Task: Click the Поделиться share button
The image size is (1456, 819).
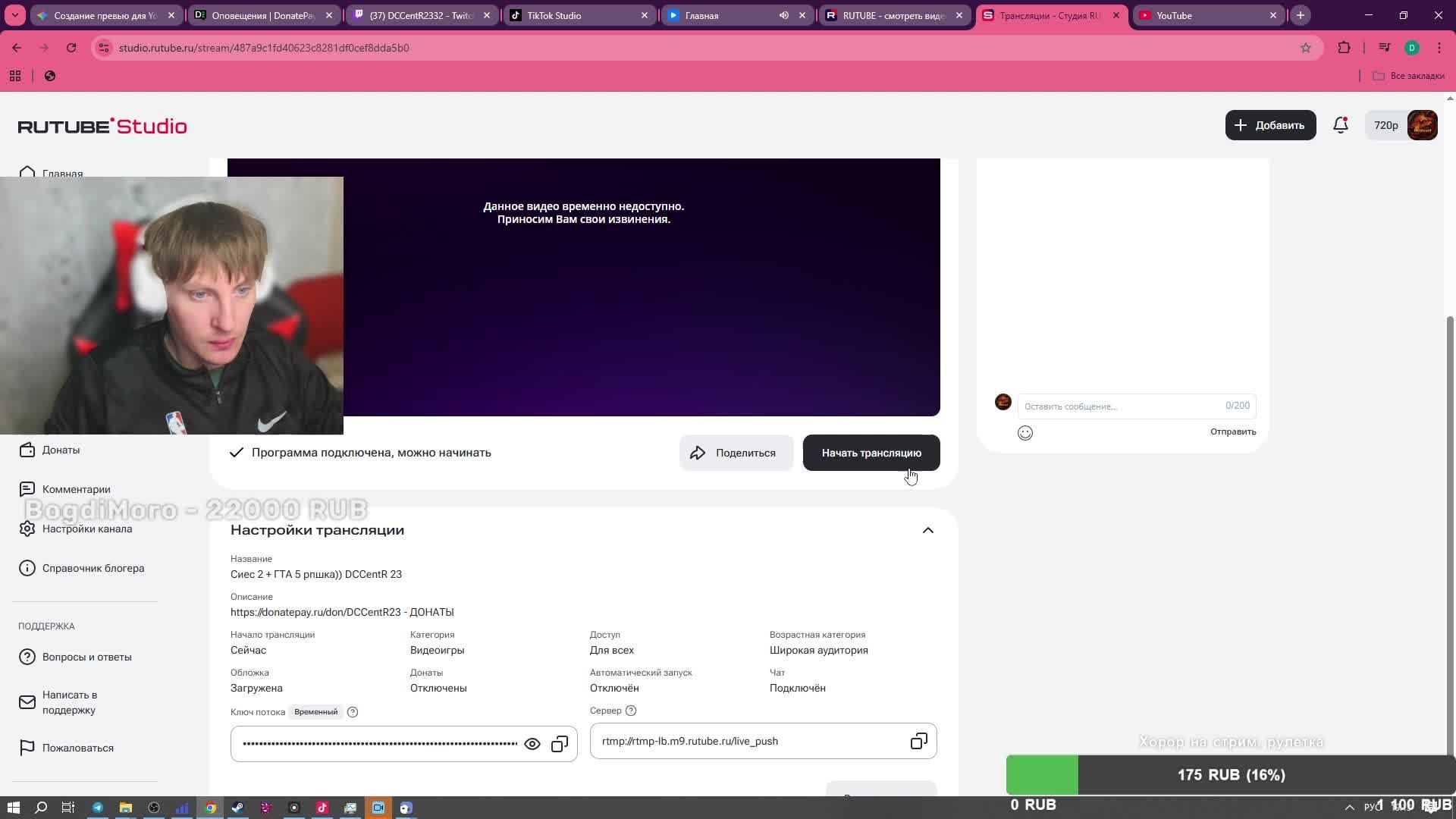Action: click(735, 453)
